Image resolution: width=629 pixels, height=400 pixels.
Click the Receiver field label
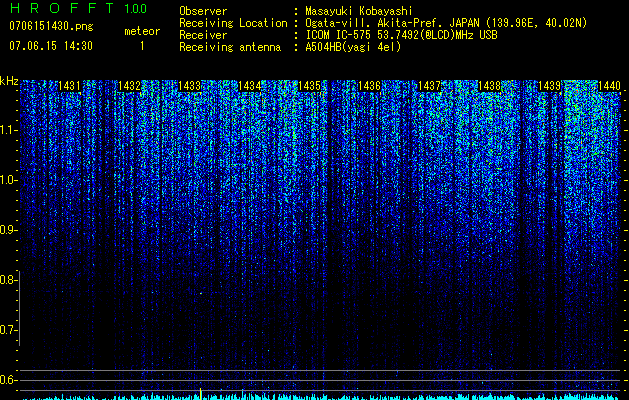tap(203, 35)
